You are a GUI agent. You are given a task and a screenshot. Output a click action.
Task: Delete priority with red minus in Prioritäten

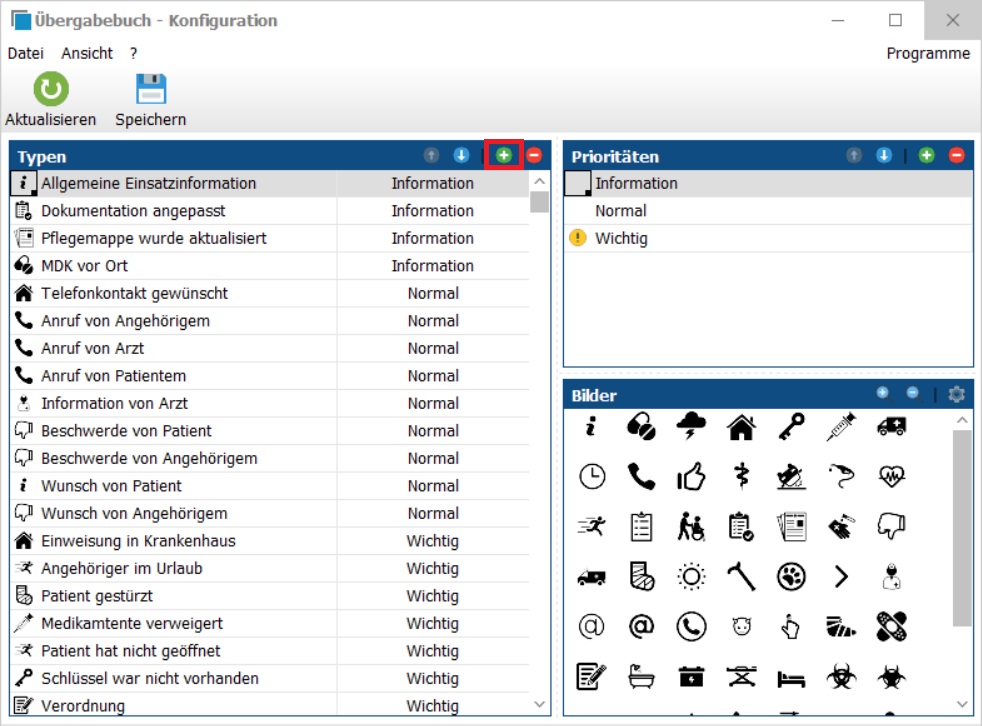[956, 155]
